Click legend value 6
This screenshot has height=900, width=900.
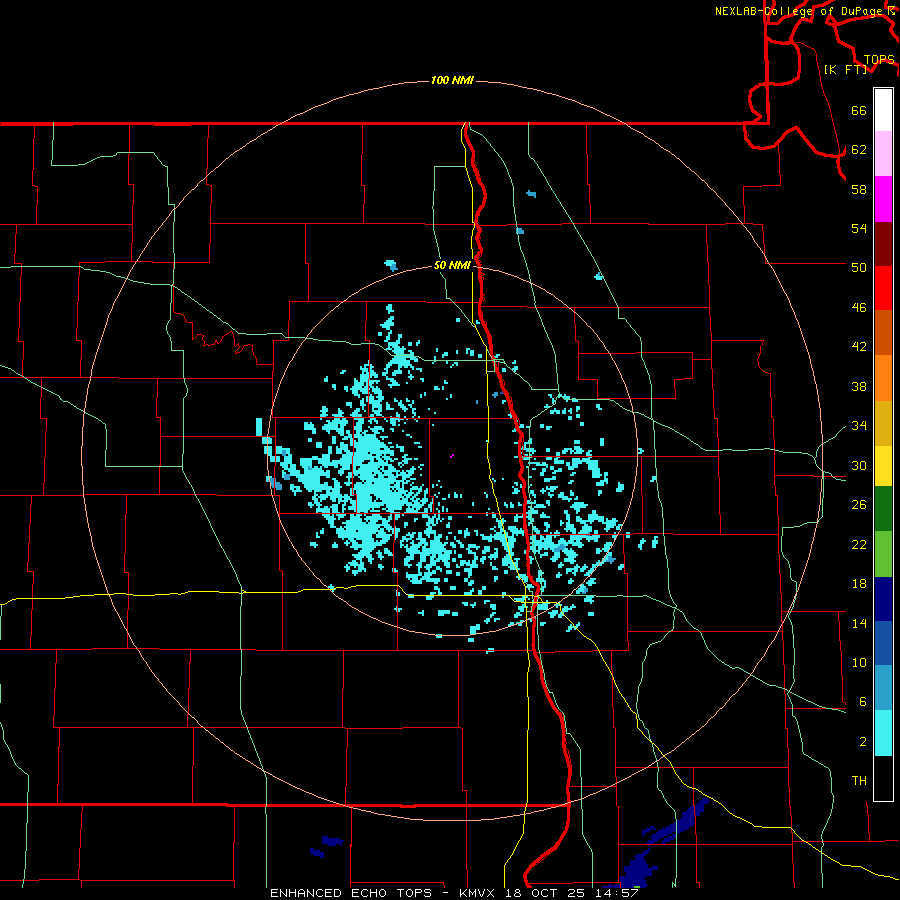[862, 701]
